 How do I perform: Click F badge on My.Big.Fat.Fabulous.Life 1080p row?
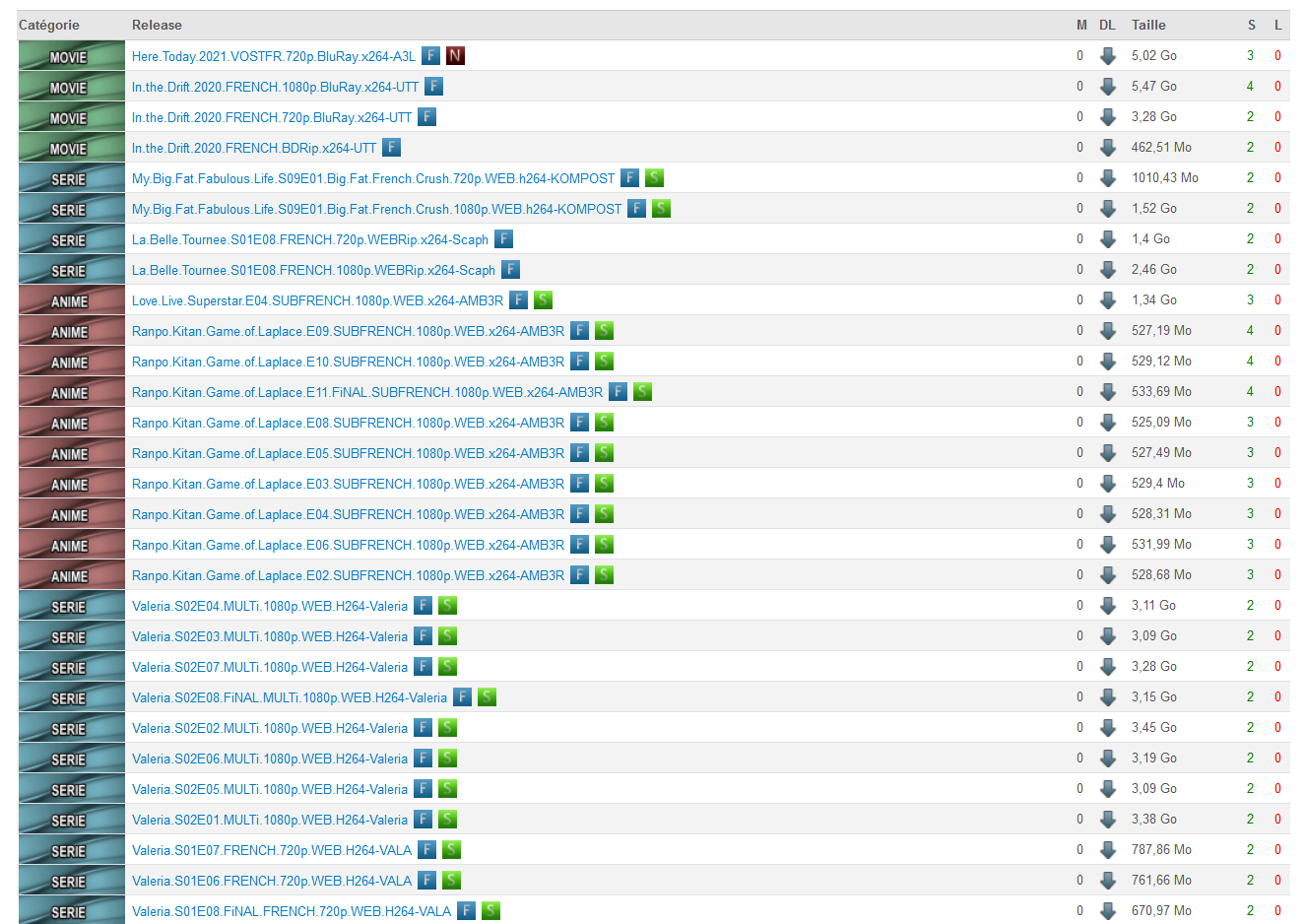[637, 209]
